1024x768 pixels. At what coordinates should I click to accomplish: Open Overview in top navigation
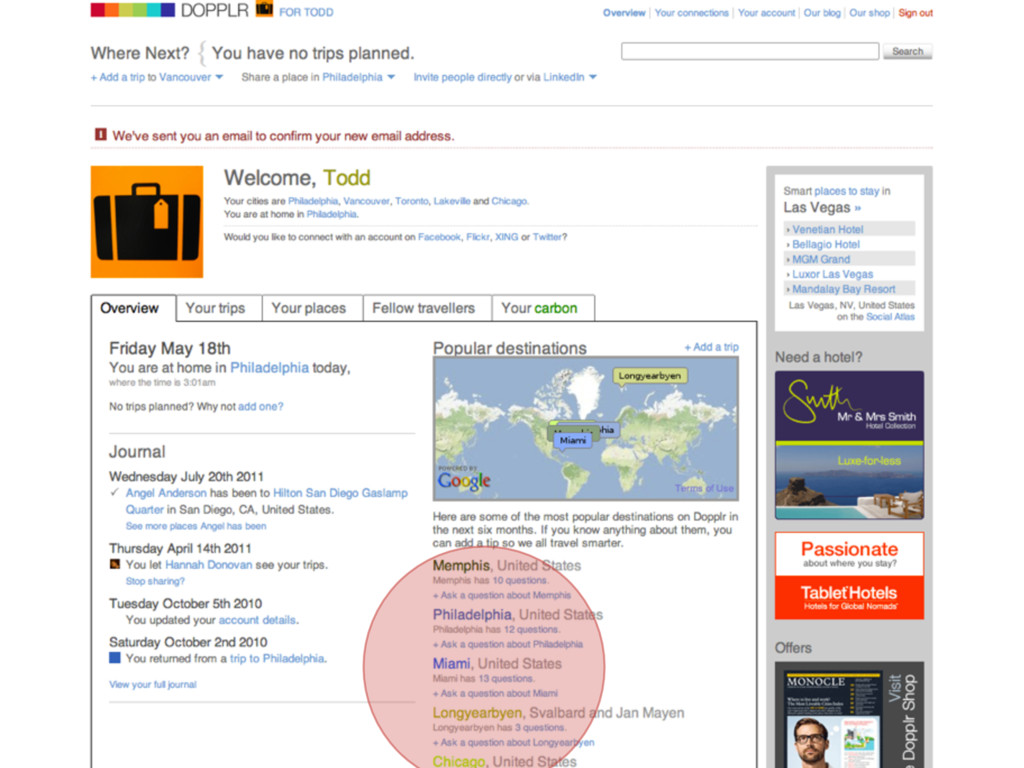[624, 13]
